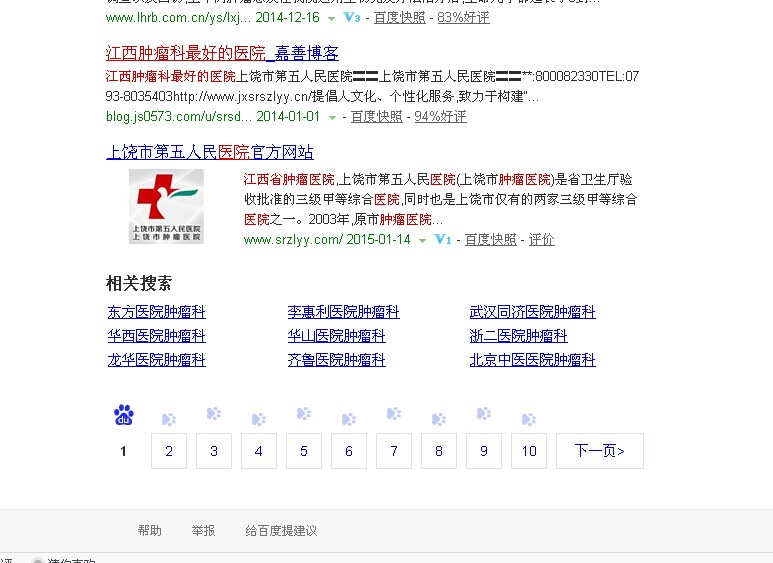Click the paw print icon above page 4

click(x=259, y=419)
